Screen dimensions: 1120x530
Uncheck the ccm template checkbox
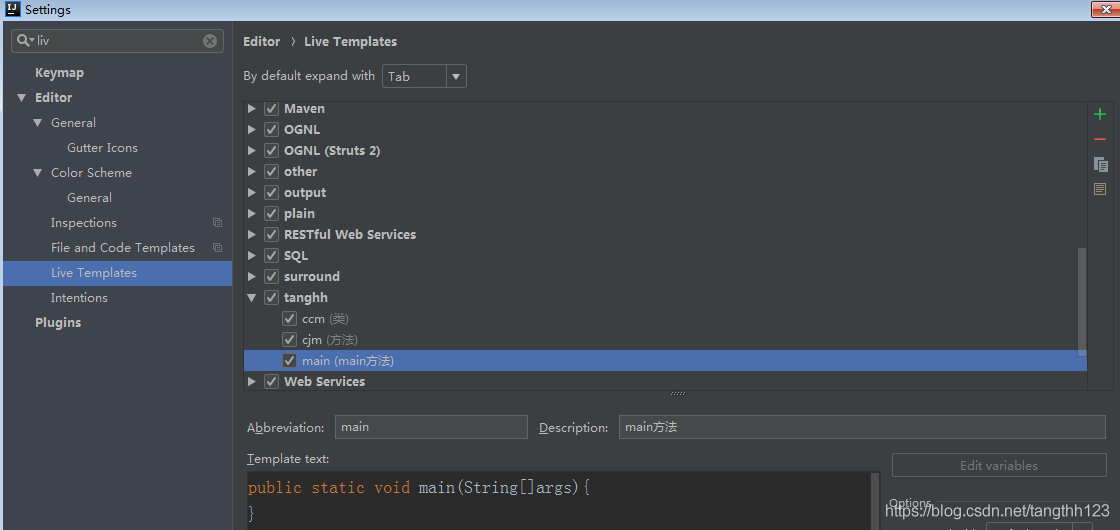click(x=289, y=319)
